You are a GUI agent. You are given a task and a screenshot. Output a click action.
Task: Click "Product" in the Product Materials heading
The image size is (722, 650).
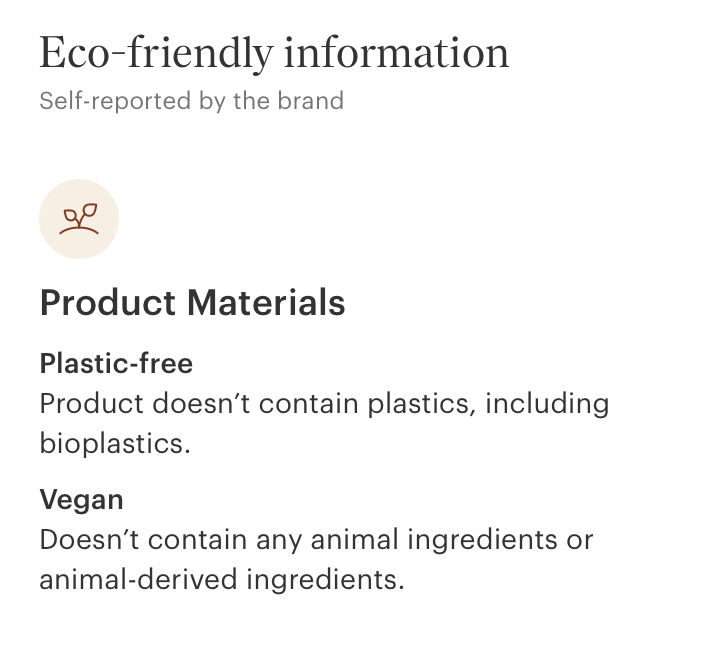click(109, 303)
